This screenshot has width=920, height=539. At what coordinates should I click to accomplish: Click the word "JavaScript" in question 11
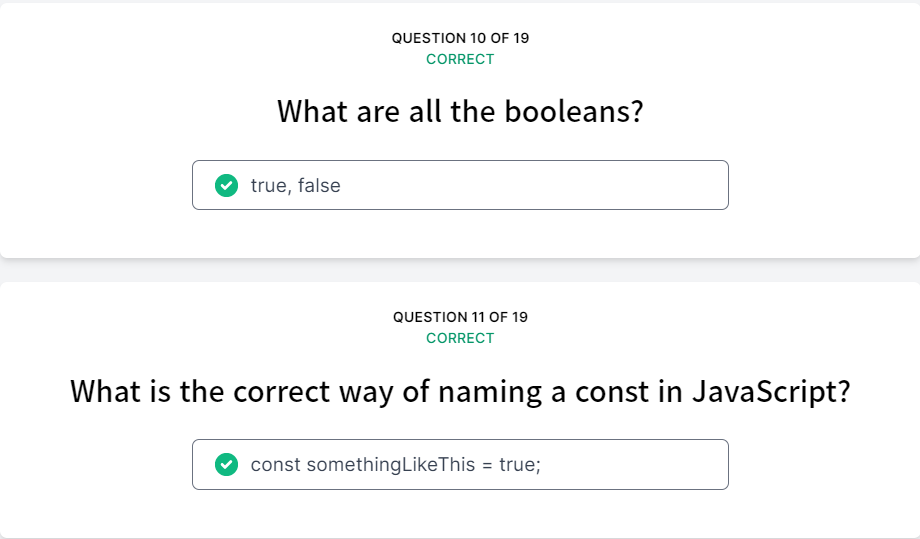point(771,390)
